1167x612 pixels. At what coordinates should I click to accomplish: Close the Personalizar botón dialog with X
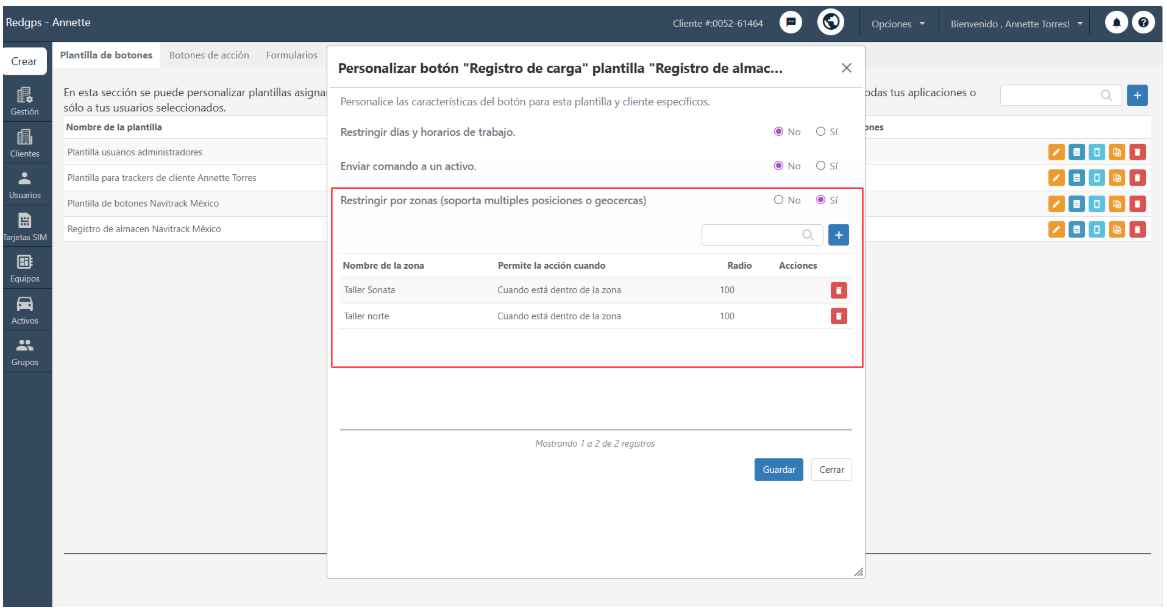coord(846,68)
